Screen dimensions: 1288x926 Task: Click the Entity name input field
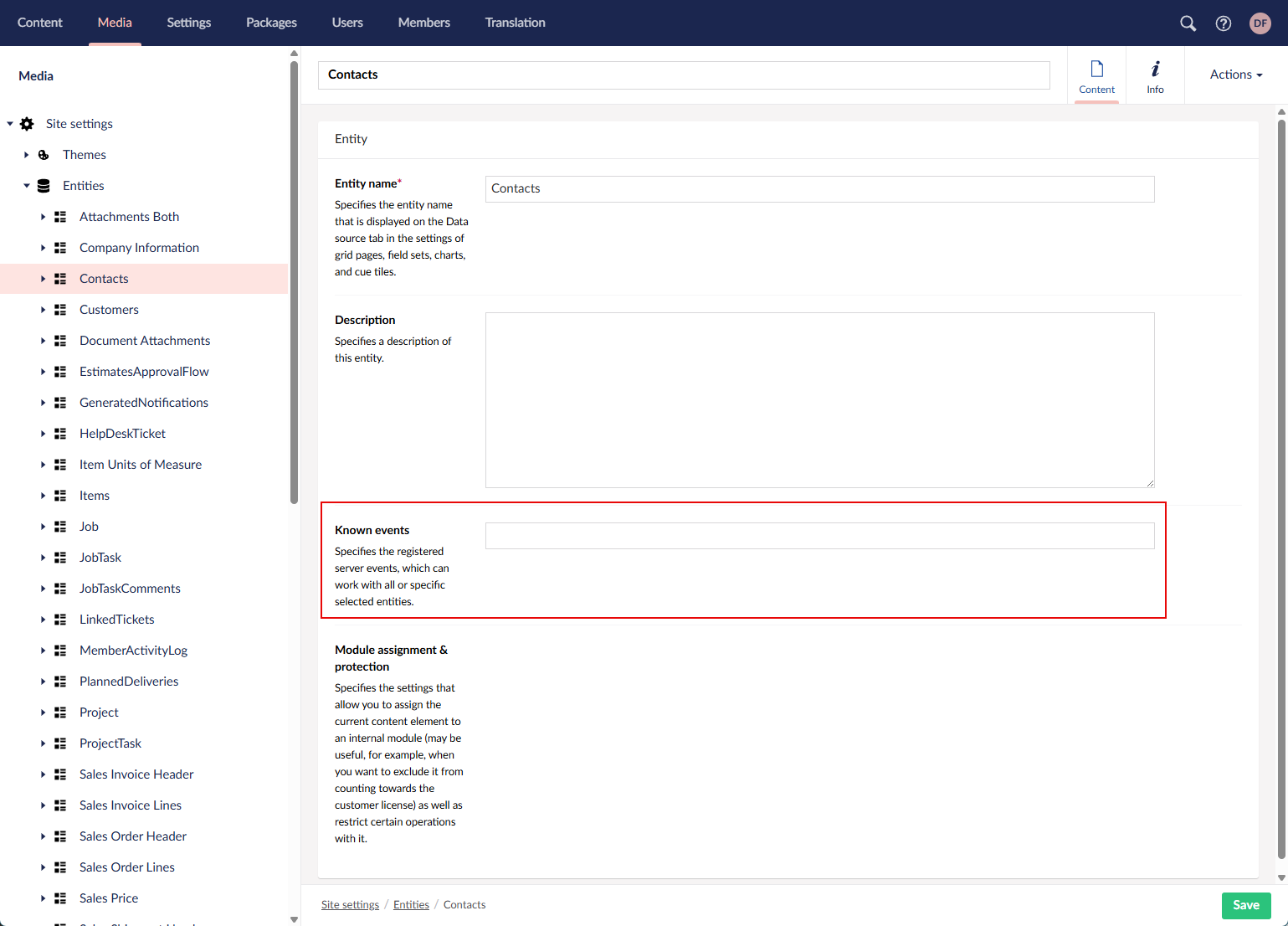click(820, 189)
